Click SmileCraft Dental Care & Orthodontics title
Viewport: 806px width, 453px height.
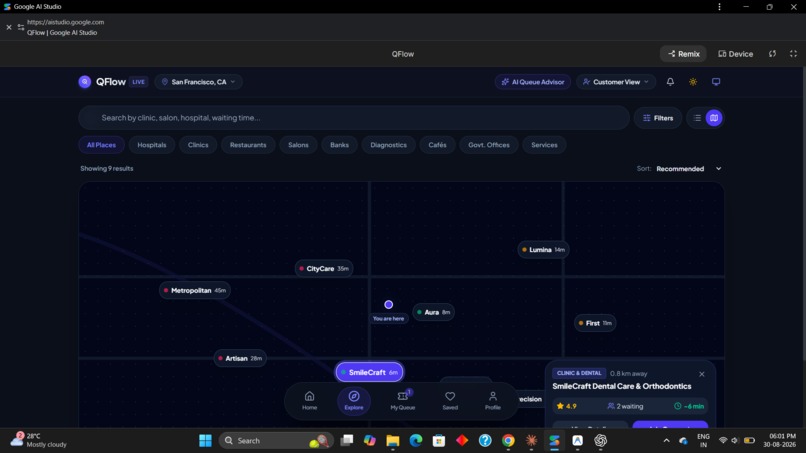click(x=621, y=386)
